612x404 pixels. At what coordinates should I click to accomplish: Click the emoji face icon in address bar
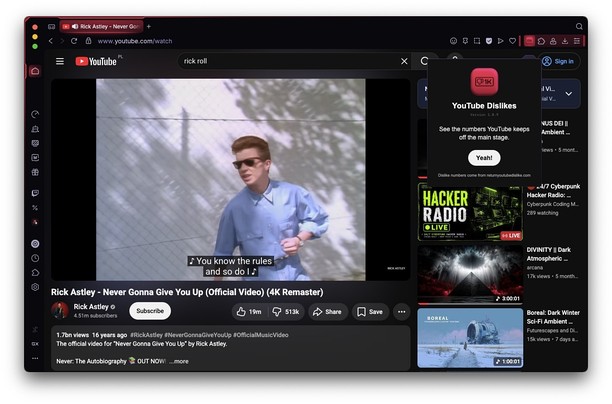[x=454, y=41]
